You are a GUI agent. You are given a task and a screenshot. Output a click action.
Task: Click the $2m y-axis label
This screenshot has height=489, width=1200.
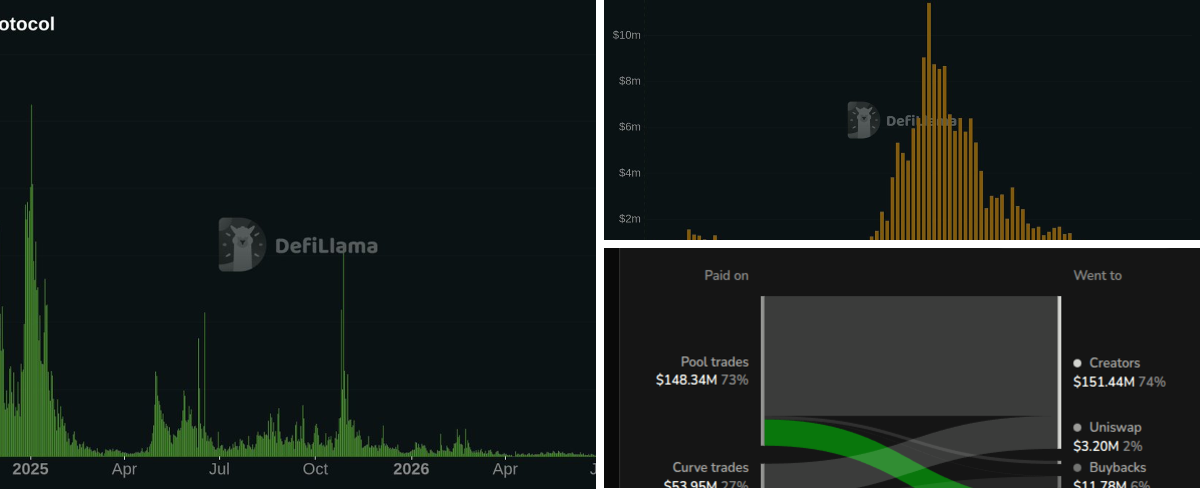630,219
